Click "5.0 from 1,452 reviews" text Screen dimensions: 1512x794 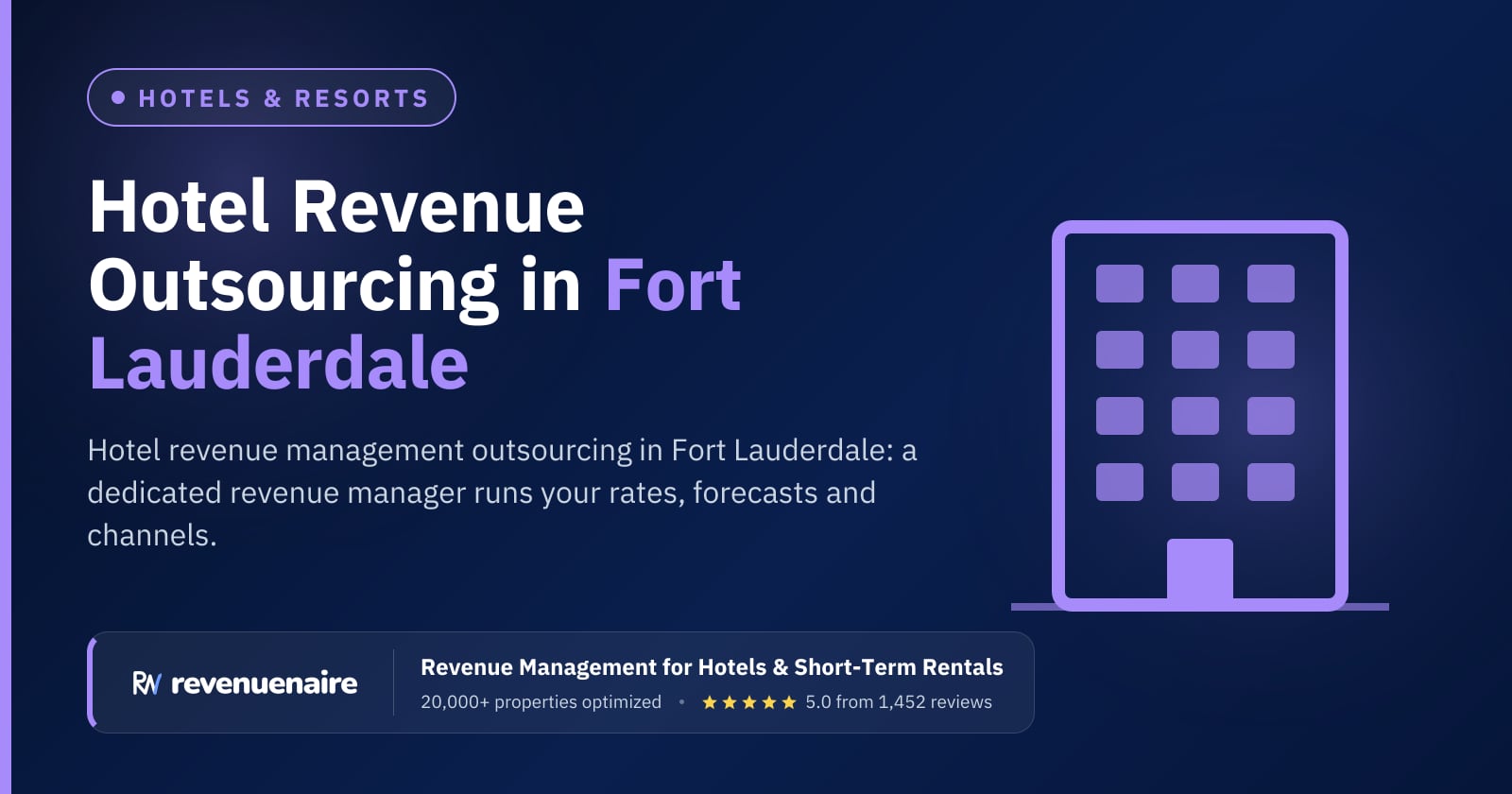(x=899, y=702)
